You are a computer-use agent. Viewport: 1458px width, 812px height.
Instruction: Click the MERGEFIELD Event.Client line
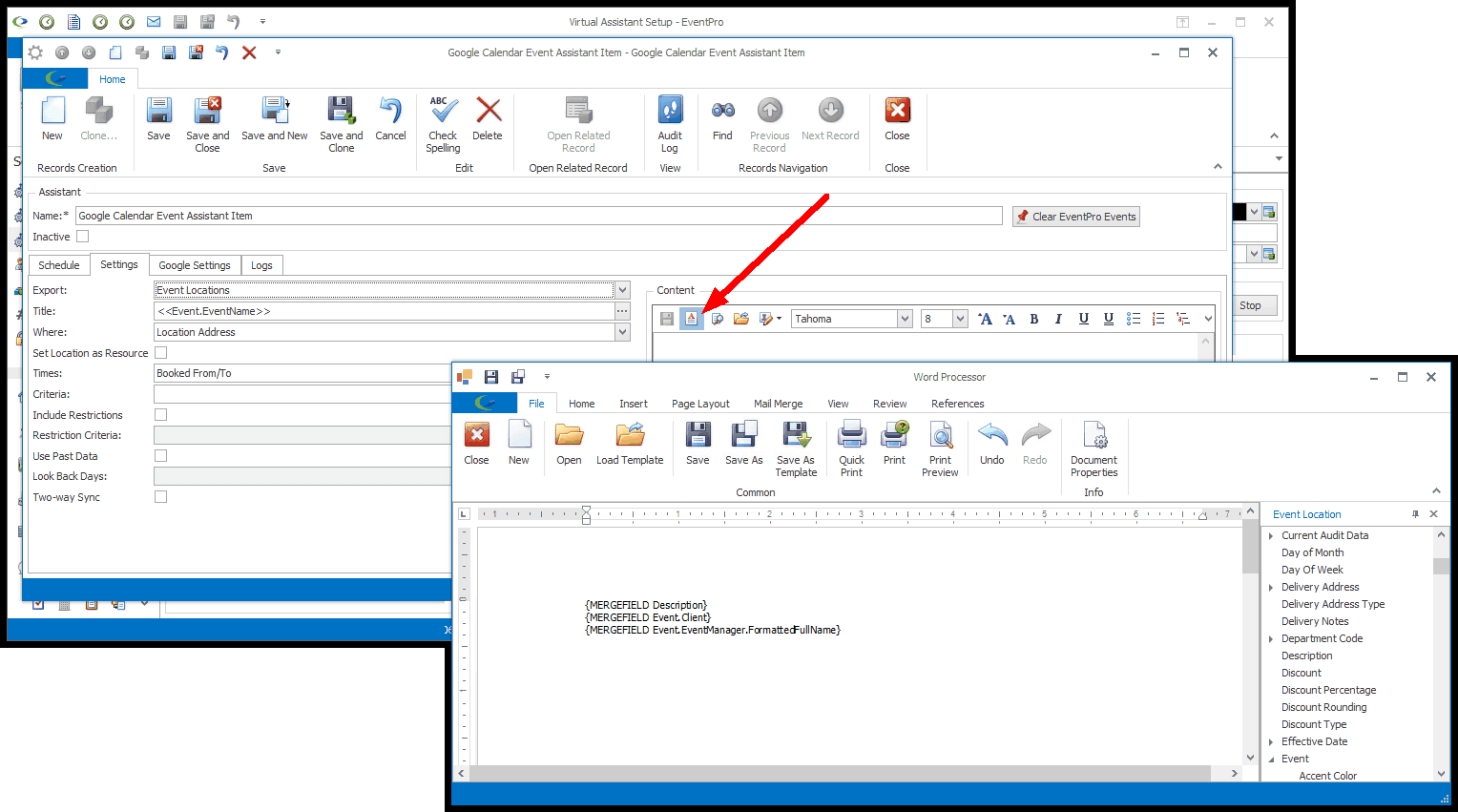pos(648,617)
